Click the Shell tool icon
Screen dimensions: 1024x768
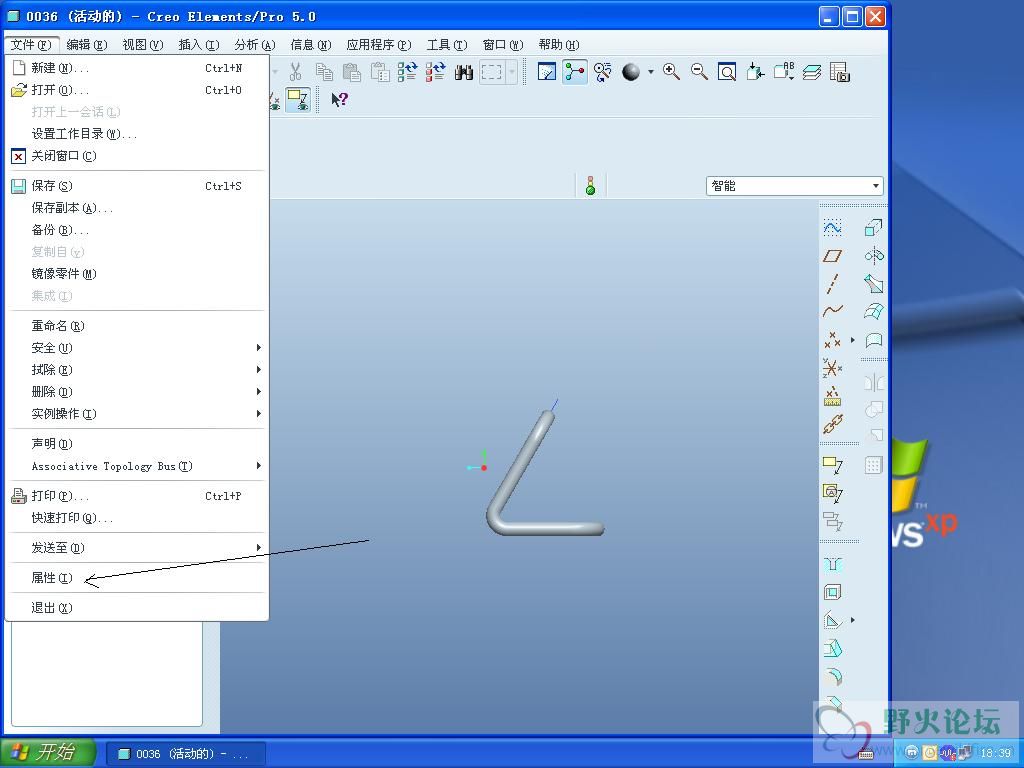[x=833, y=592]
